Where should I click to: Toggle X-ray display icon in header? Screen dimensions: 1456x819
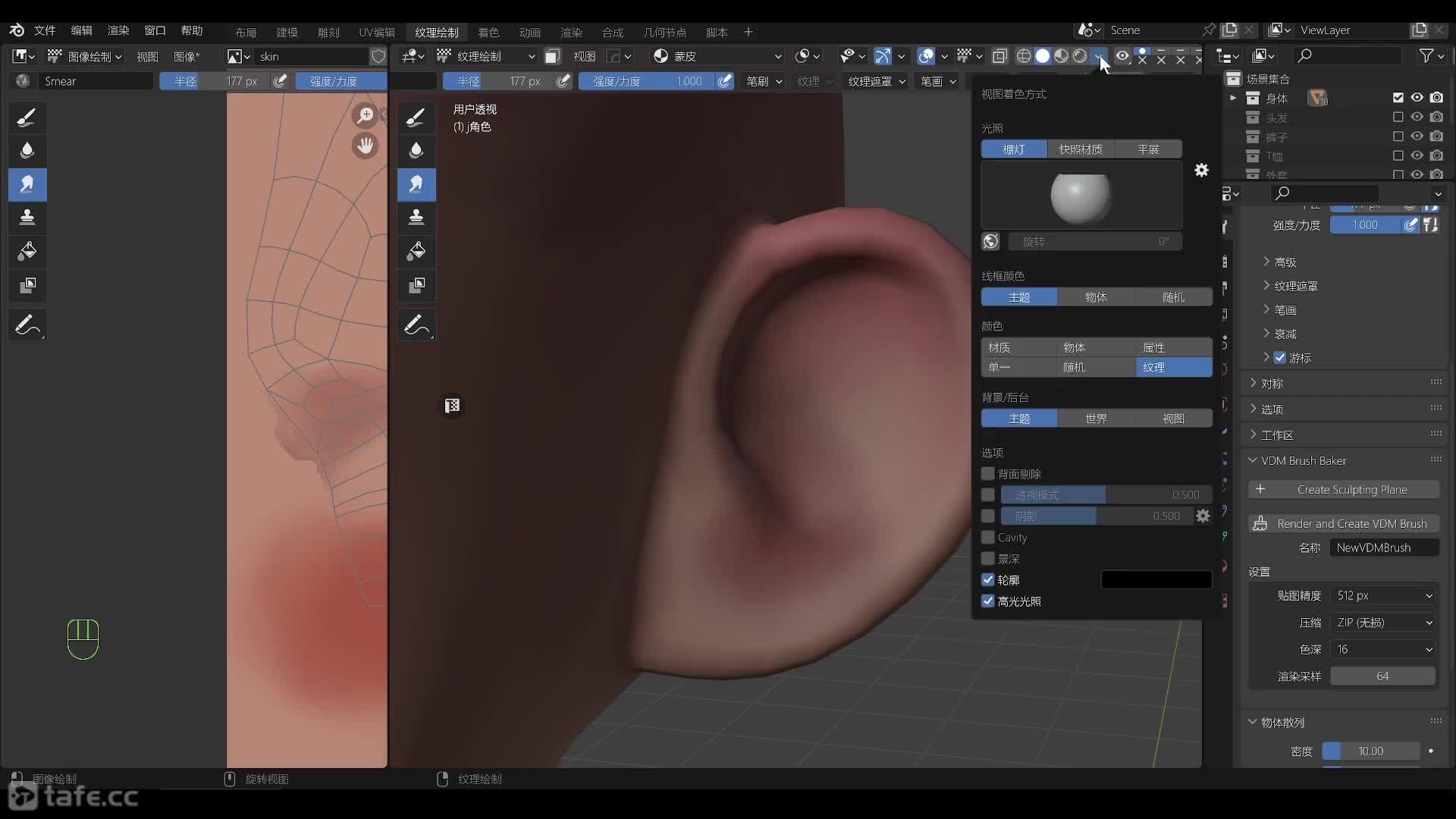tap(999, 56)
